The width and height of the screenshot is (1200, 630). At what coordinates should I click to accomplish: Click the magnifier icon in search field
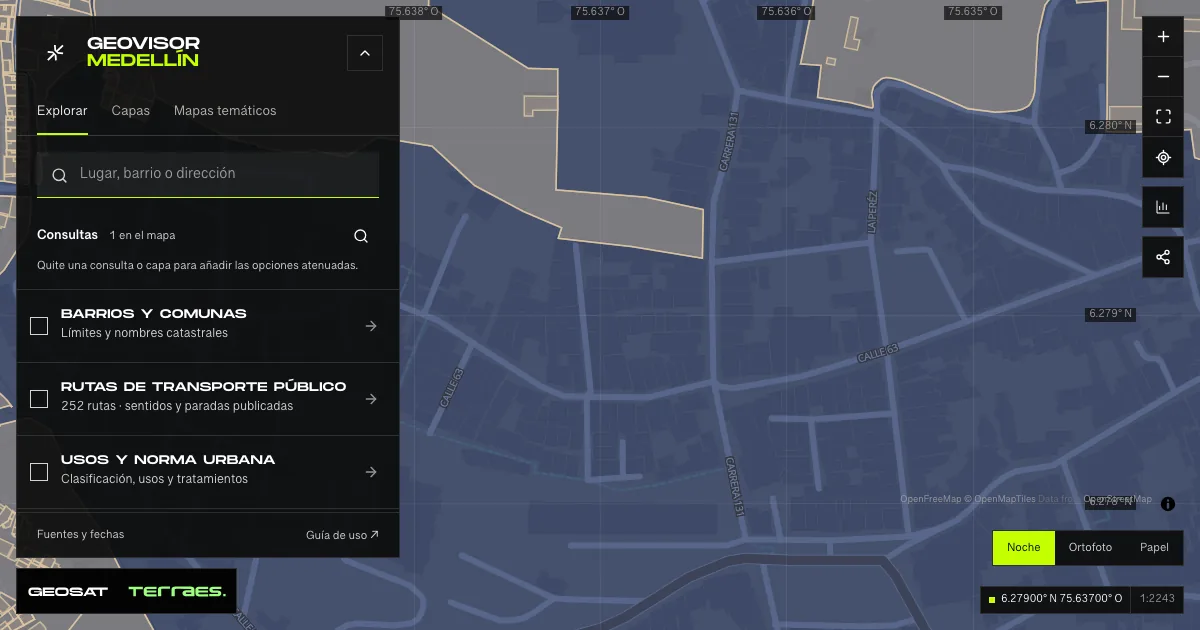coord(60,175)
